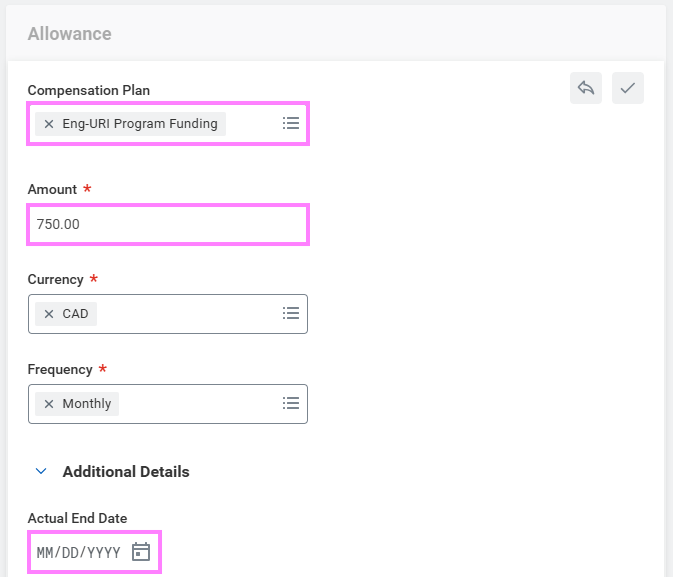Open the Frequency prompt list icon
Image resolution: width=673 pixels, height=577 pixels.
291,403
